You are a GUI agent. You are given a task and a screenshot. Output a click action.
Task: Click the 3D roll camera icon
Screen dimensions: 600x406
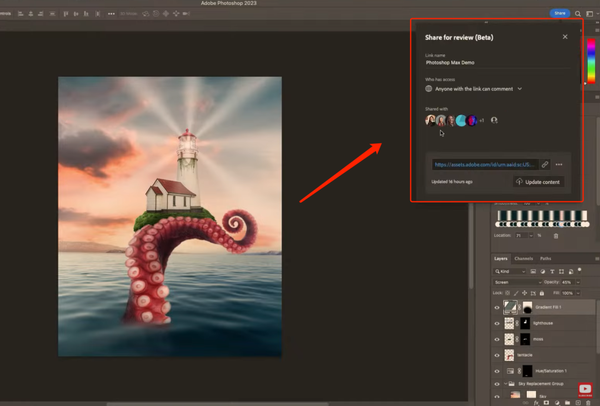[156, 14]
